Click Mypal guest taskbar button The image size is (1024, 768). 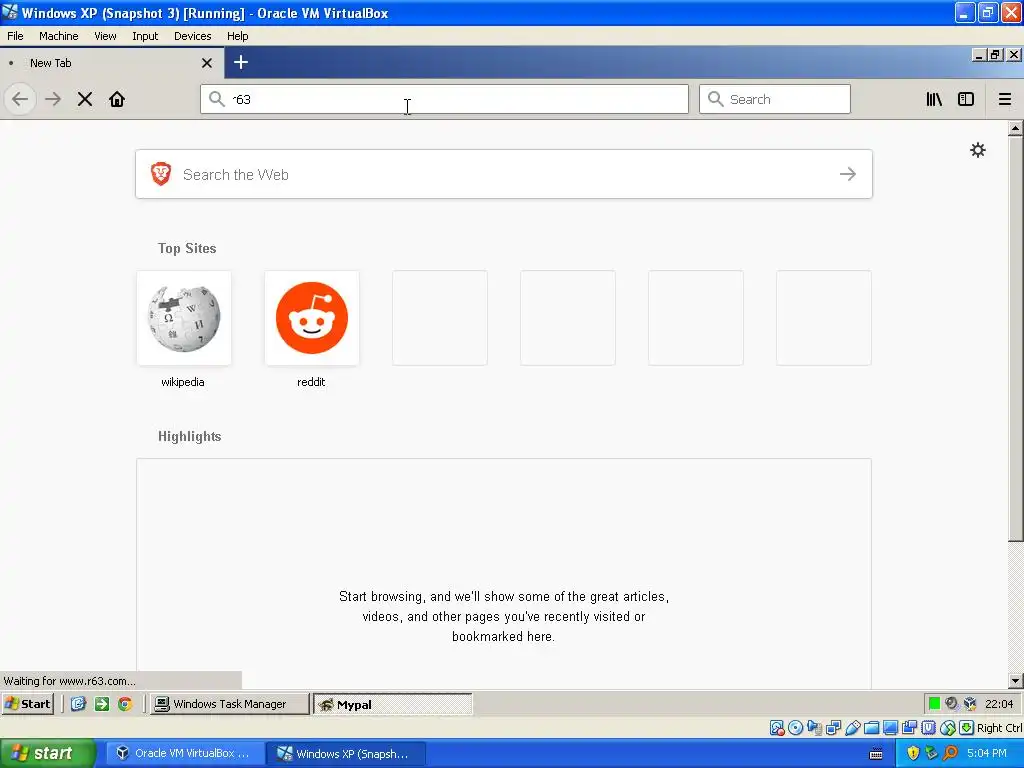pos(392,704)
